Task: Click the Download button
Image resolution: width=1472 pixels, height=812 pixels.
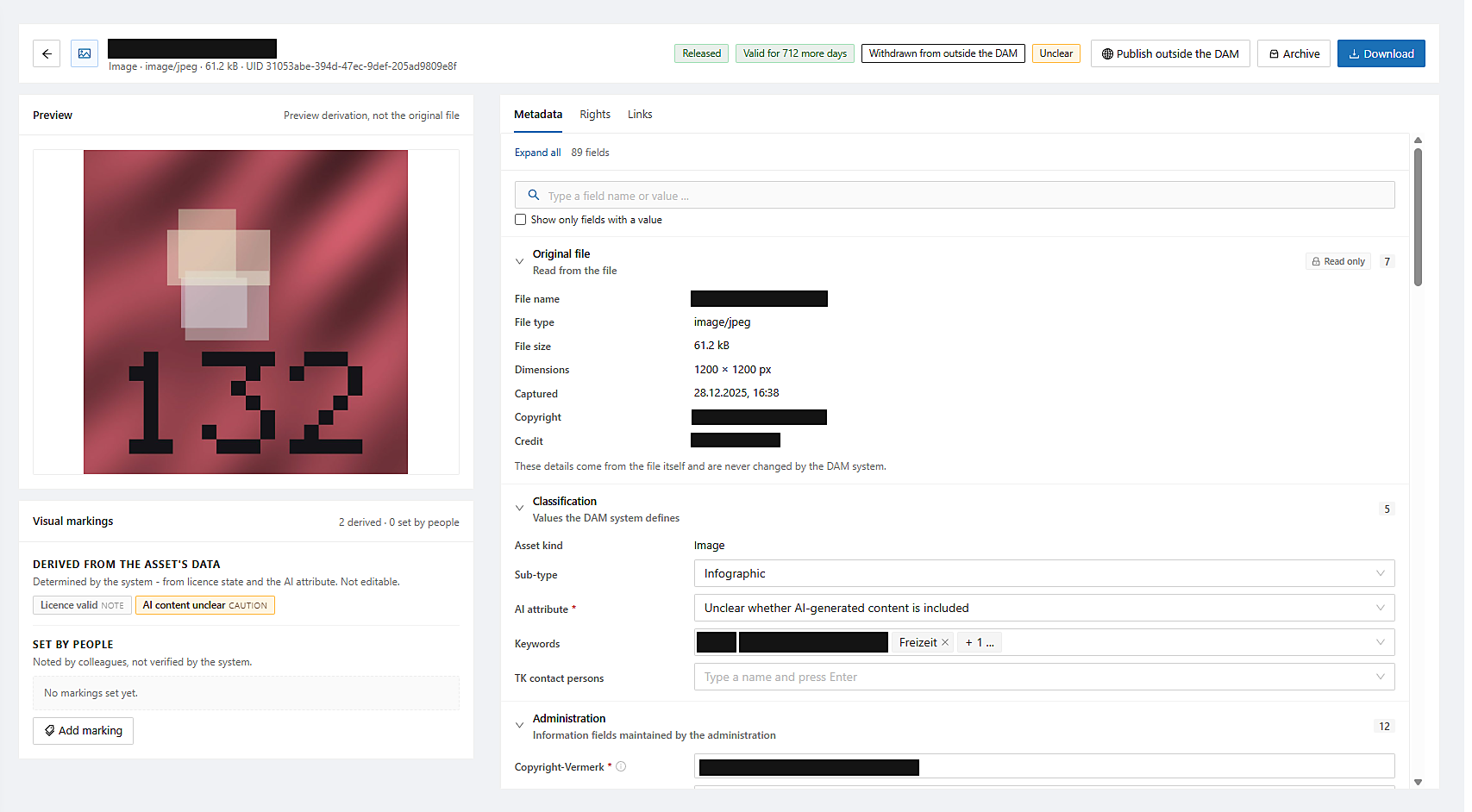Action: point(1381,53)
